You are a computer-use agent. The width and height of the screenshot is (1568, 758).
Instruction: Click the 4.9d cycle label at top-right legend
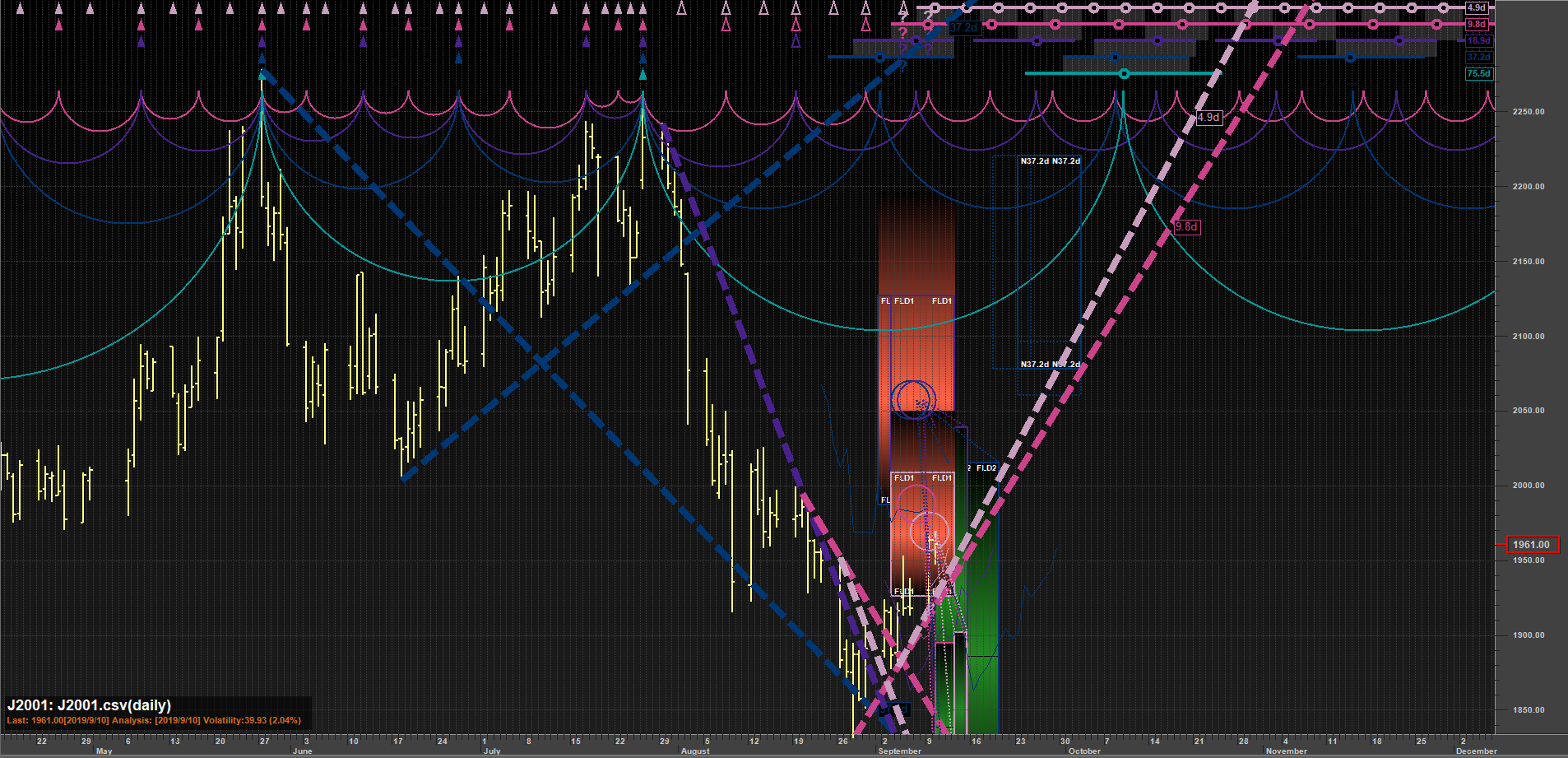coord(1477,8)
